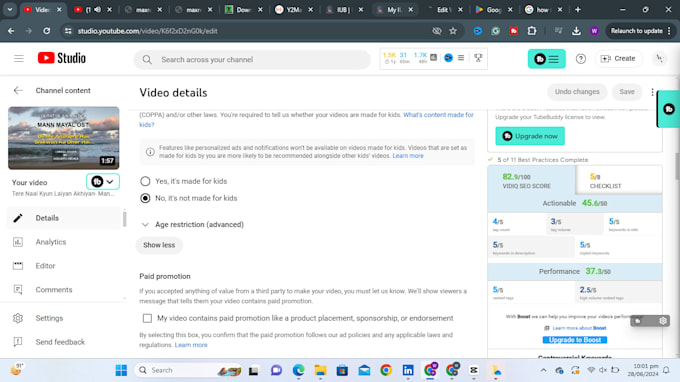Click the Upgrade now button
Screen dimensions: 680x382
[530, 136]
